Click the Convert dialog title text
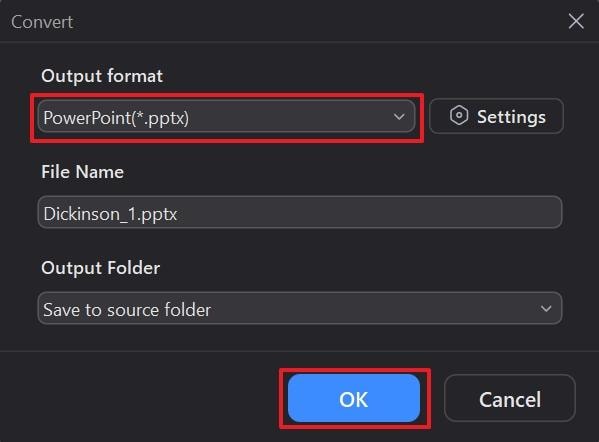The height and width of the screenshot is (442, 599). 42,22
